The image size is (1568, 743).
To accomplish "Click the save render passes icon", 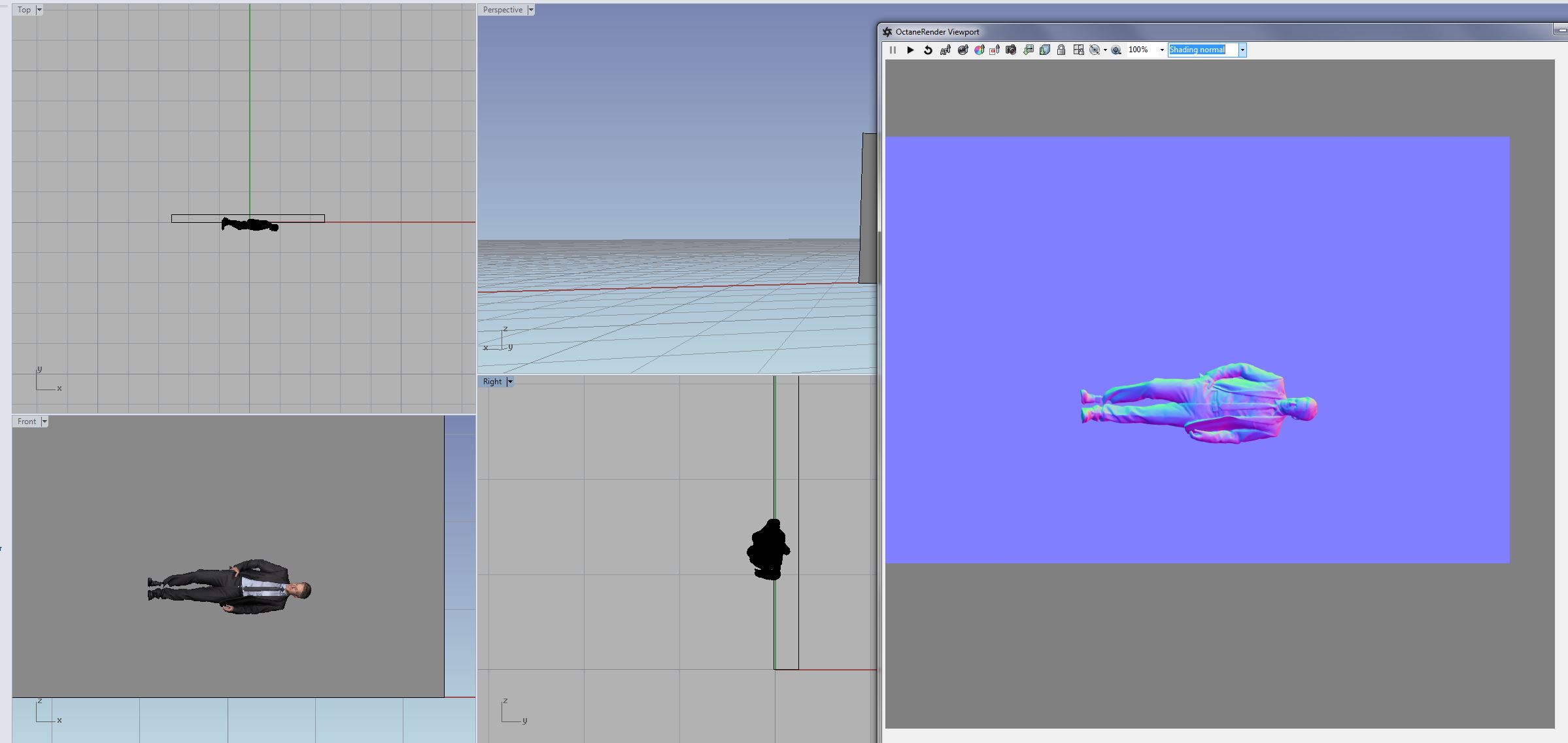I will pyautogui.click(x=1045, y=50).
